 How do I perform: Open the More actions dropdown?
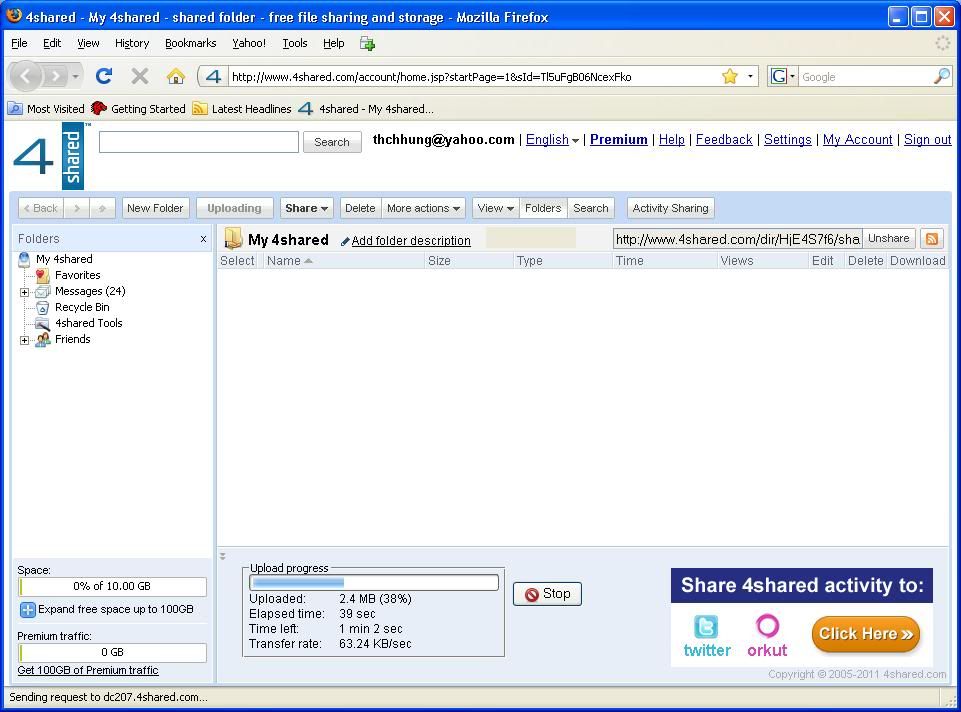[x=424, y=208]
